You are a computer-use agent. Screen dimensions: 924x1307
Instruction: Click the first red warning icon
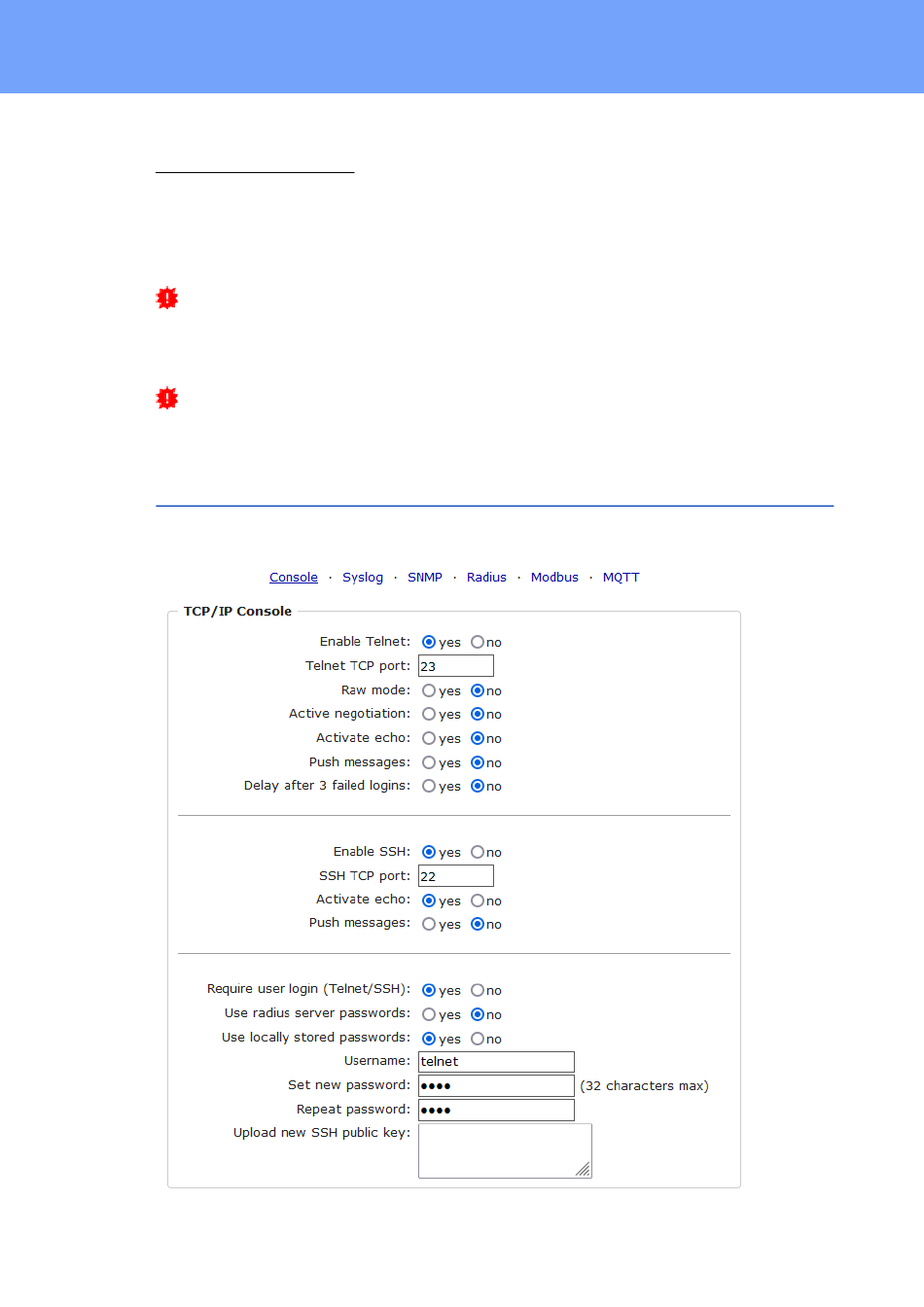tap(167, 299)
